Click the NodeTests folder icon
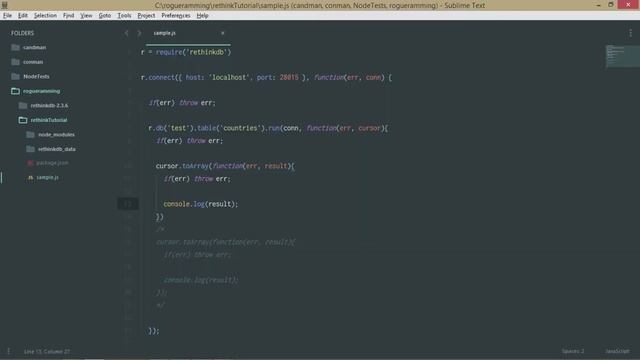The height and width of the screenshot is (360, 640). (16, 76)
